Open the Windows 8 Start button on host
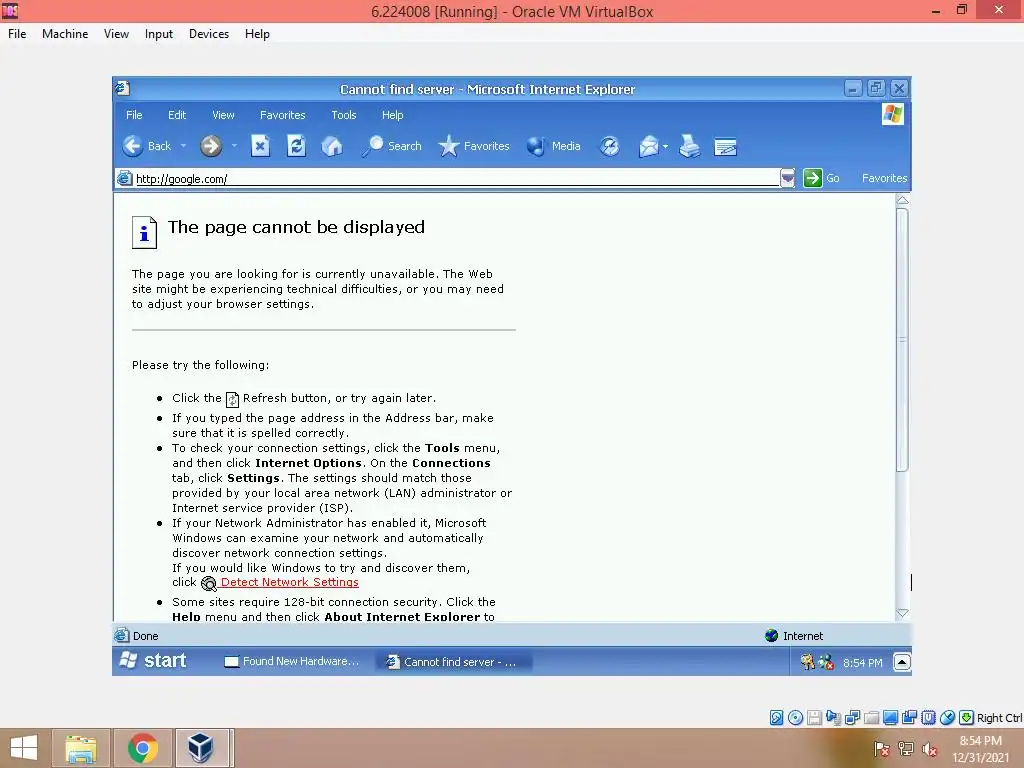The image size is (1024, 768). click(24, 748)
